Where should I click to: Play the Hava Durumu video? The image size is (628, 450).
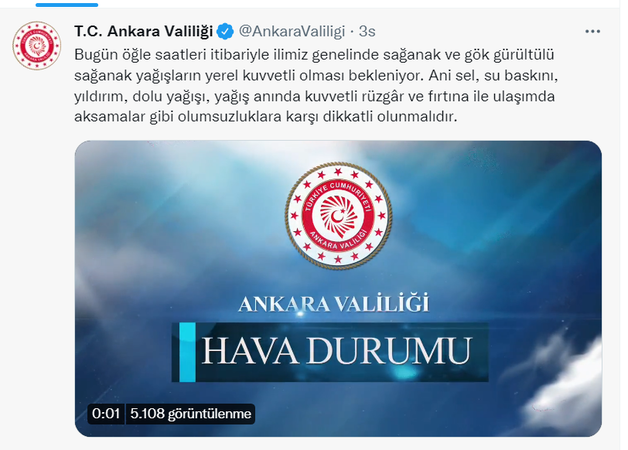click(x=338, y=288)
